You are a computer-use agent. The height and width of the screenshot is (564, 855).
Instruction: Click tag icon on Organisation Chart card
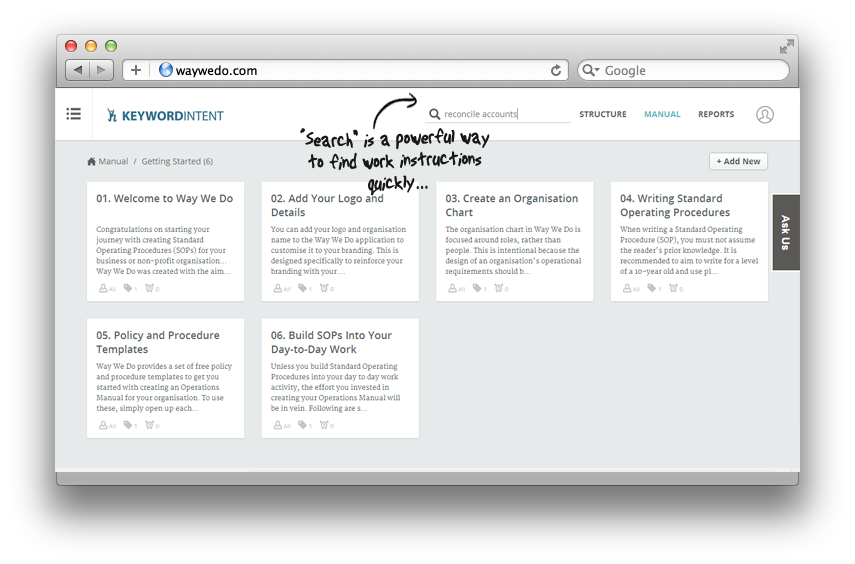point(477,288)
